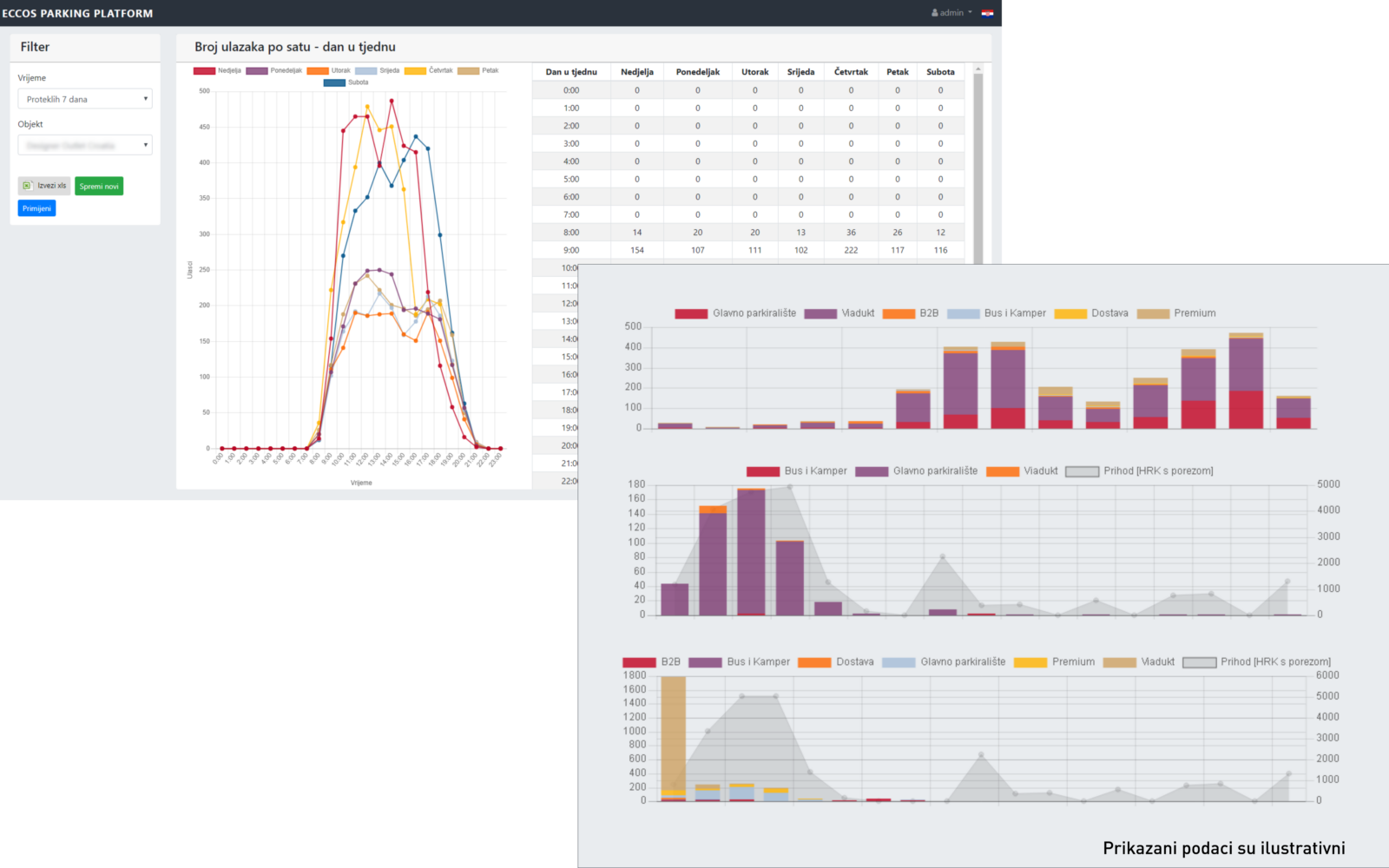Click the ECCOS PARKING PLATFORM title
This screenshot has width=1389, height=868.
tap(77, 13)
